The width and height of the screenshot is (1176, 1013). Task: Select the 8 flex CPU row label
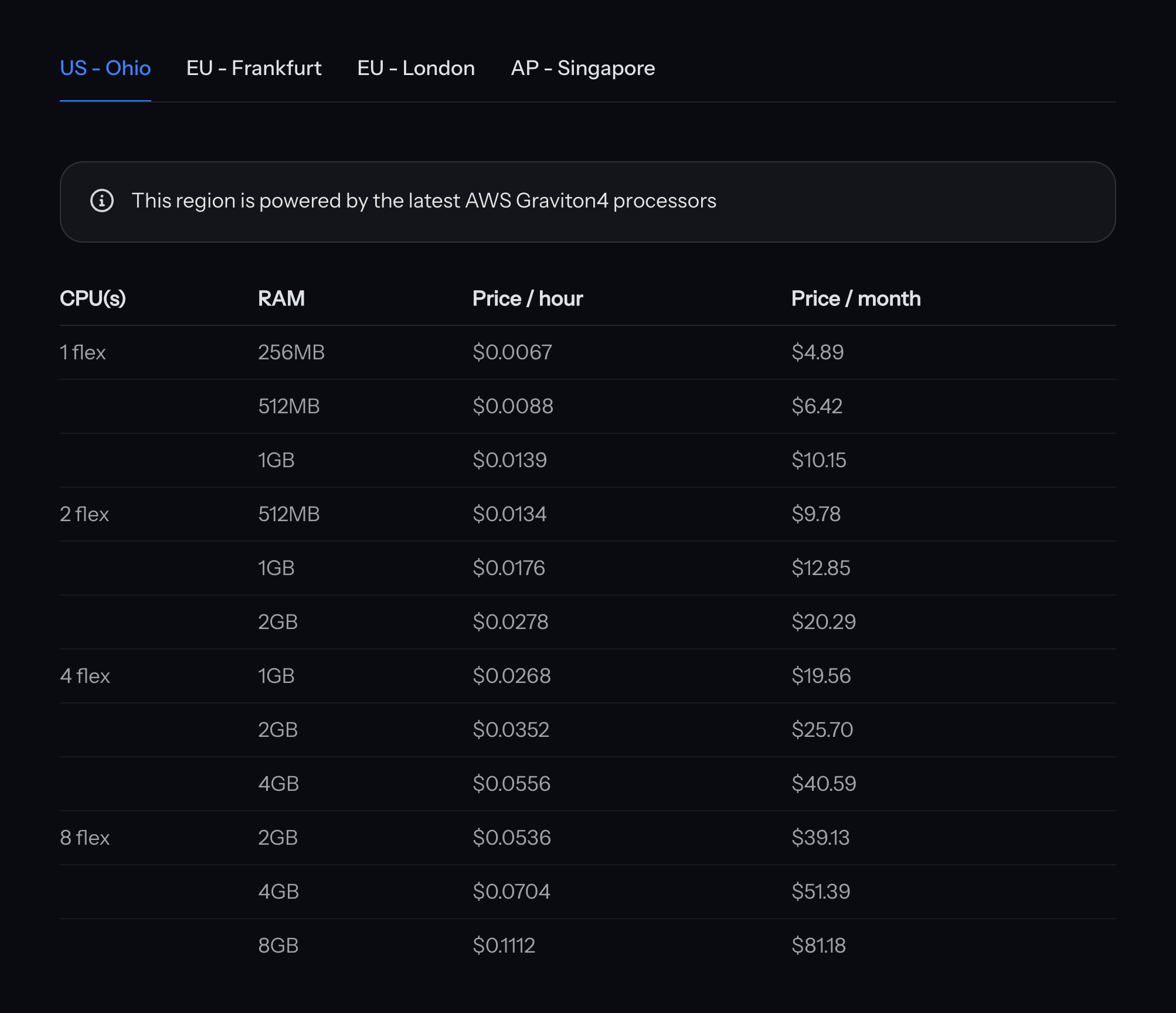point(85,838)
